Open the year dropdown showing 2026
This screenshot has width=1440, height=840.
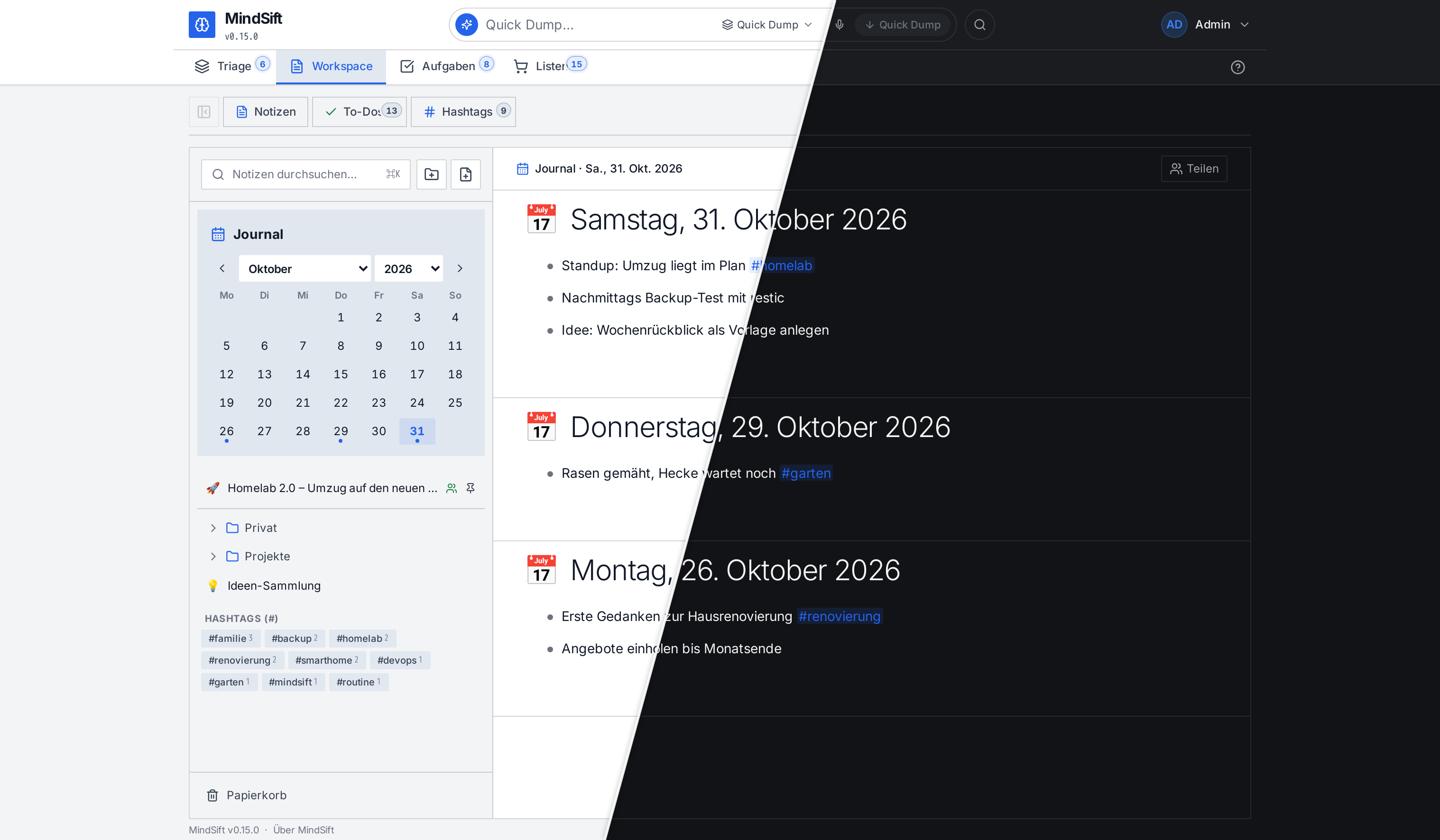[408, 268]
